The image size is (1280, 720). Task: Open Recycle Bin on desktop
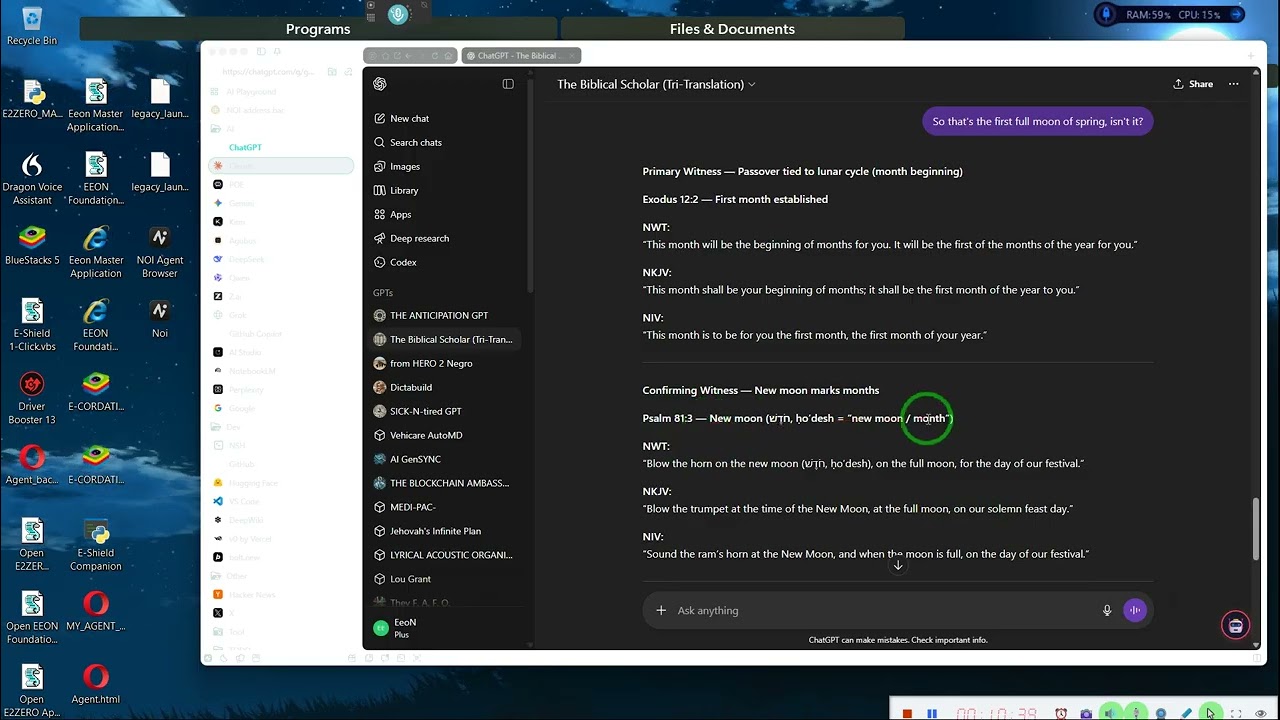(x=32, y=26)
